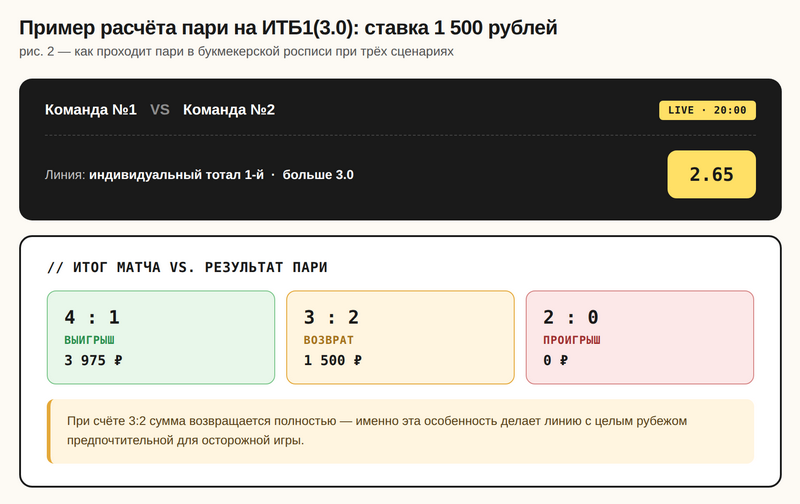Click the 0 ₽ loss amount
800x504 pixels.
(555, 360)
